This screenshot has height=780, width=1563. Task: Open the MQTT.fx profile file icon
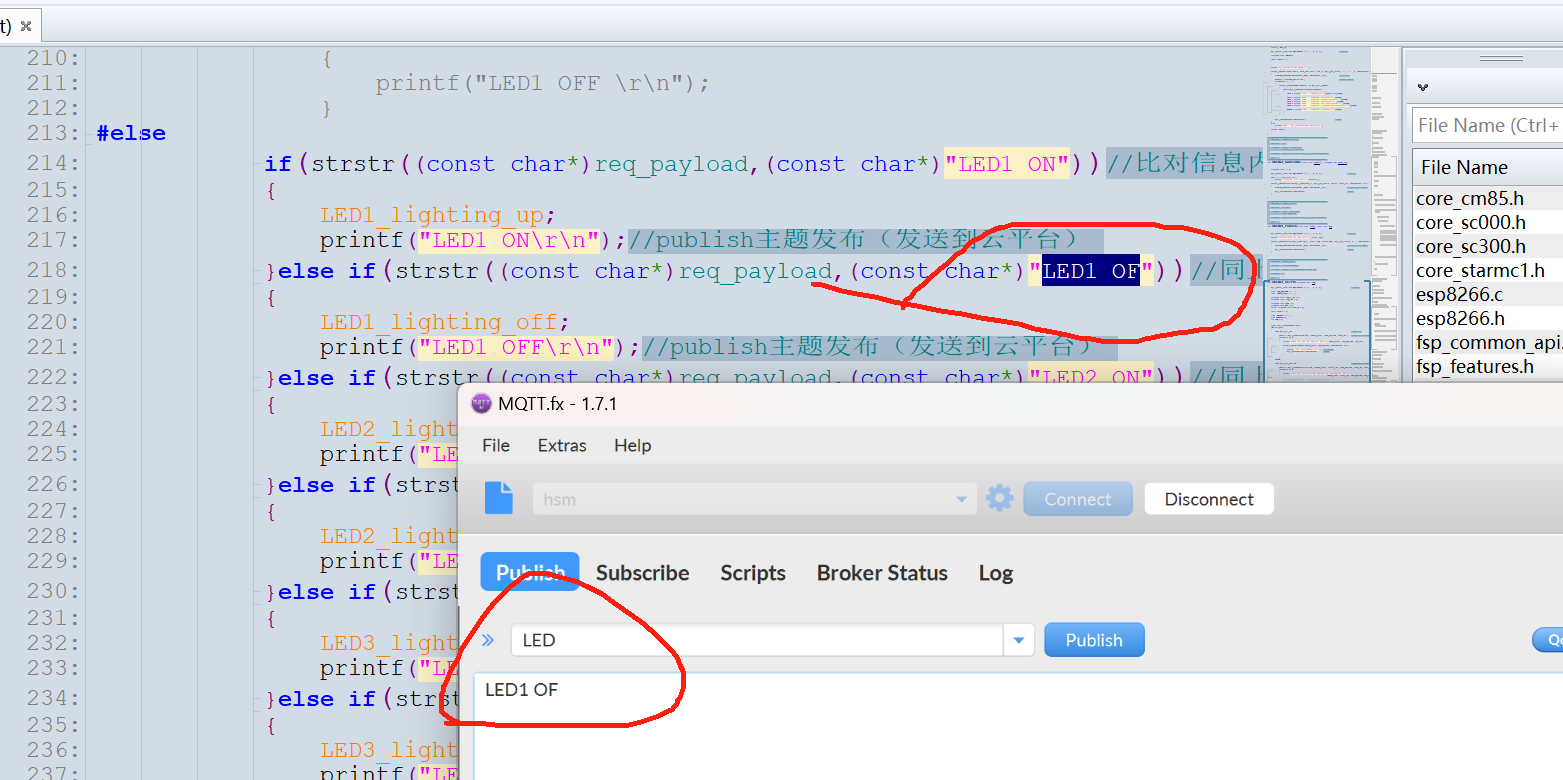point(499,498)
